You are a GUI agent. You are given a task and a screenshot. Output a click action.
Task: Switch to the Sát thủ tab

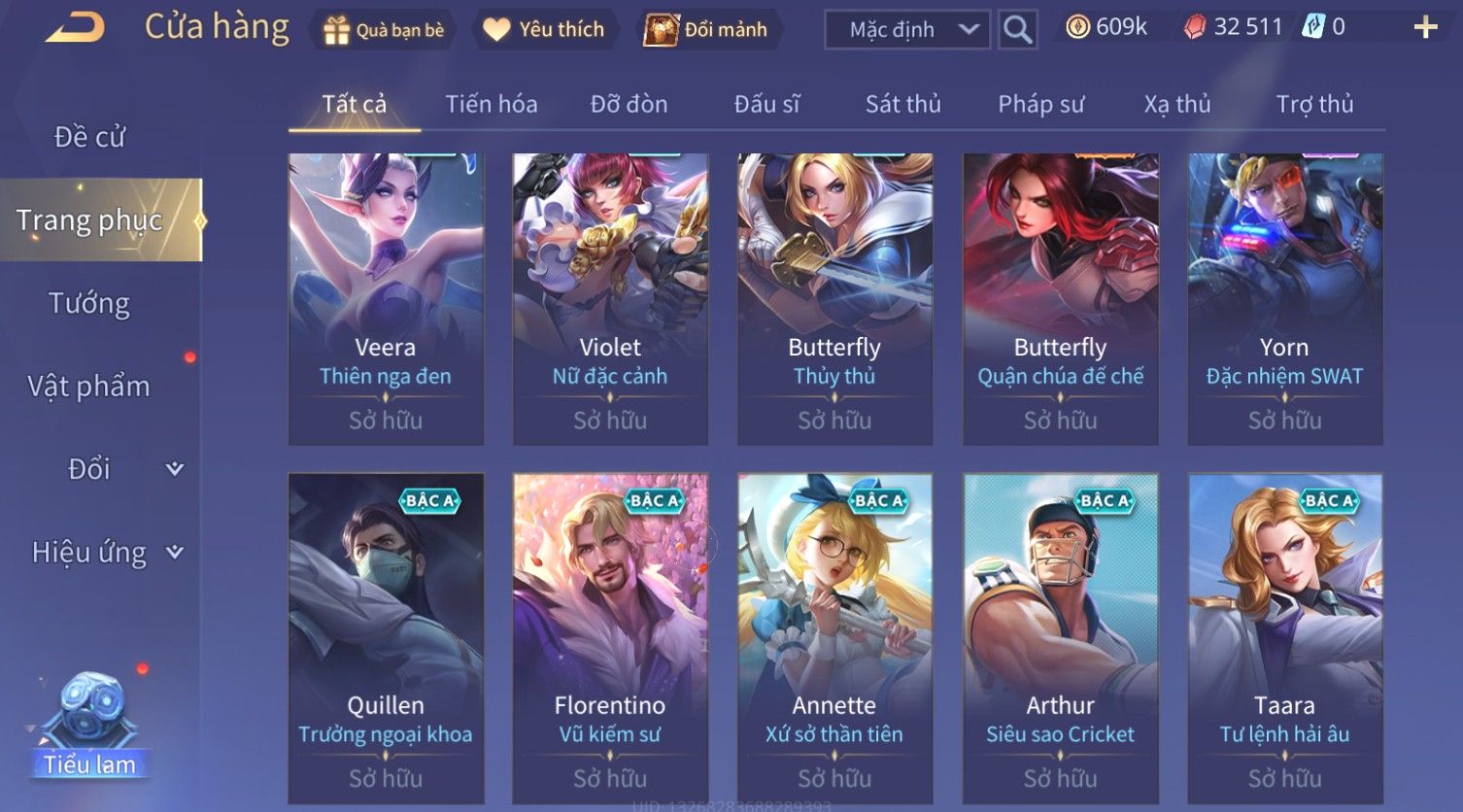(x=903, y=104)
